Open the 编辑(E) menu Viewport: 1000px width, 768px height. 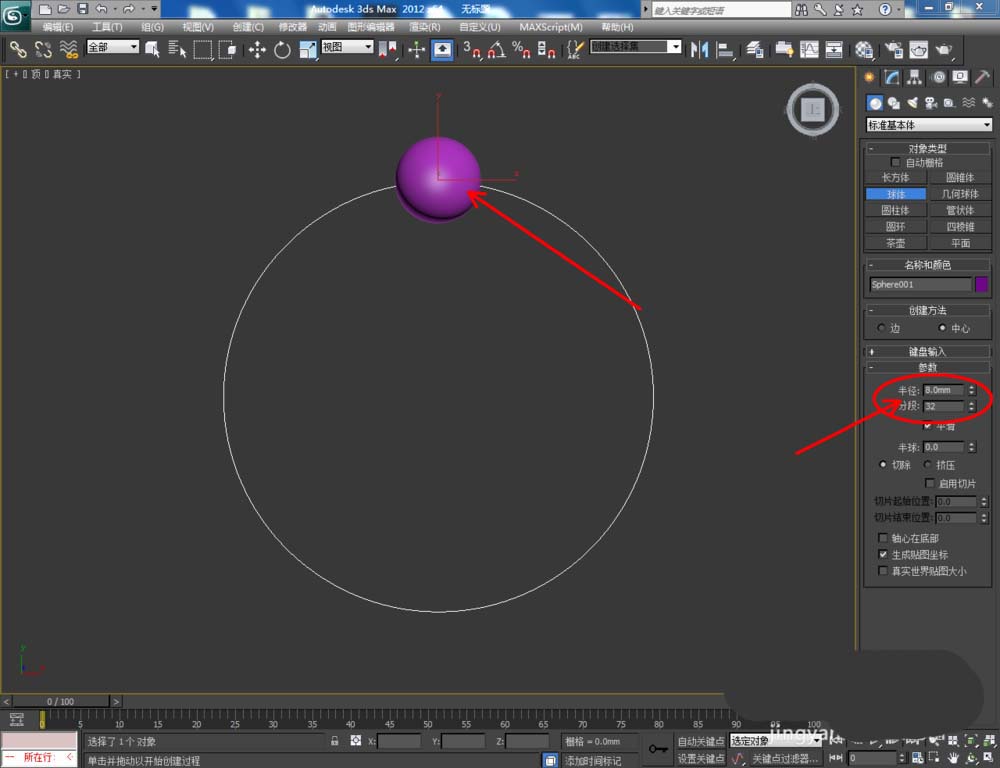coord(58,27)
